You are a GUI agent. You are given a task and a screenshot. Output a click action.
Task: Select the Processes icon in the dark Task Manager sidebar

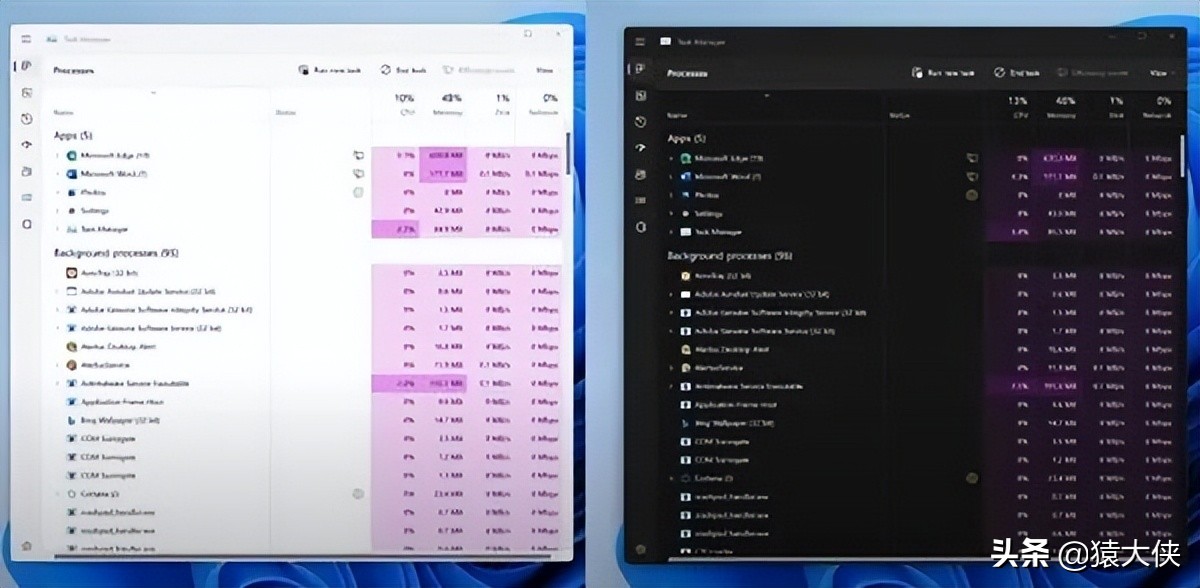click(640, 69)
